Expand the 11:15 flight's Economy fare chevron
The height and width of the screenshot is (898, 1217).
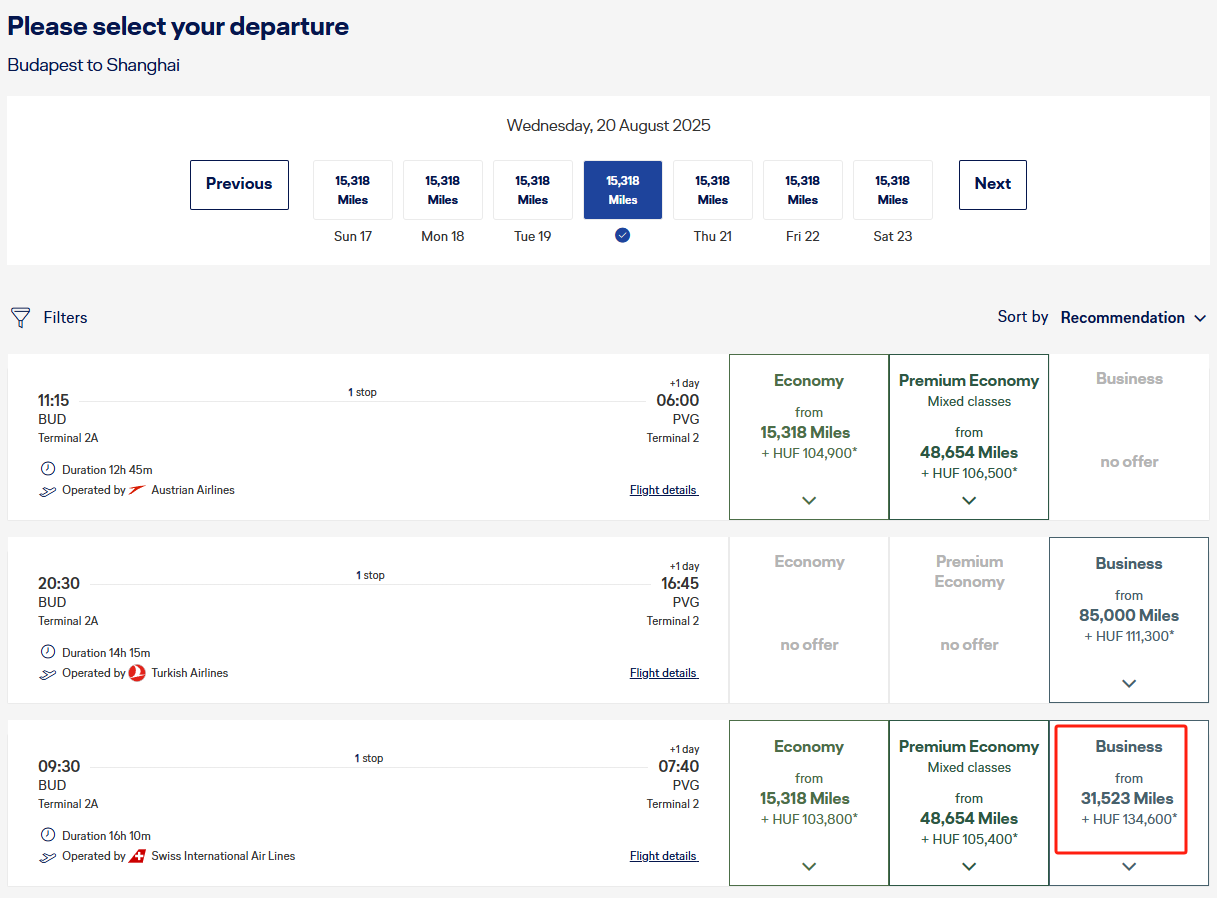(809, 500)
